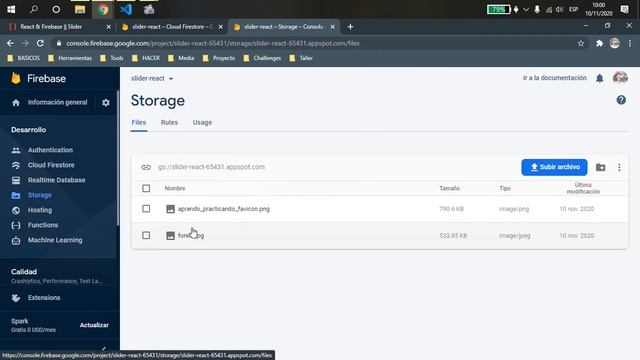Click the Tipo column header
The height and width of the screenshot is (360, 640).
[505, 188]
